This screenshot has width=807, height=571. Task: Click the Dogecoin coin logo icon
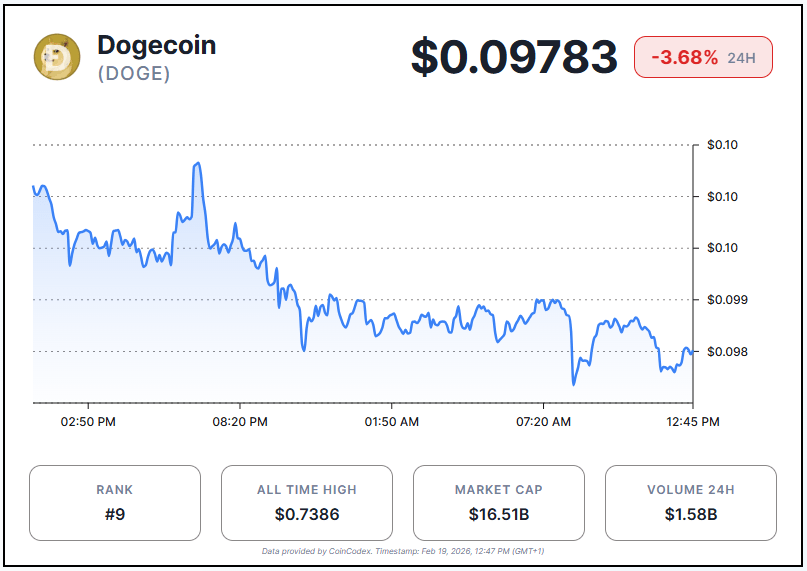(57, 57)
